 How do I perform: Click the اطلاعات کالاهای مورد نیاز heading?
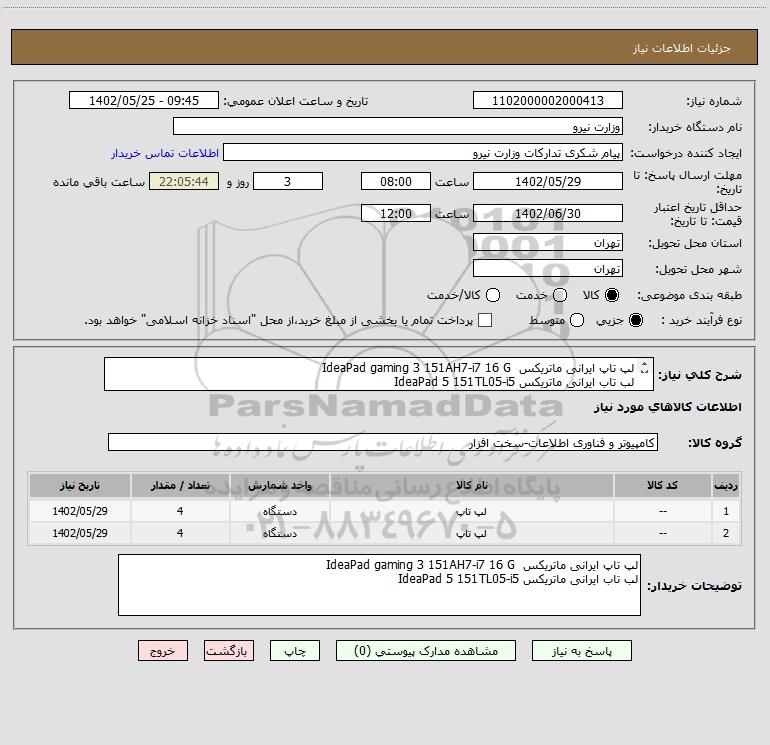[x=668, y=407]
